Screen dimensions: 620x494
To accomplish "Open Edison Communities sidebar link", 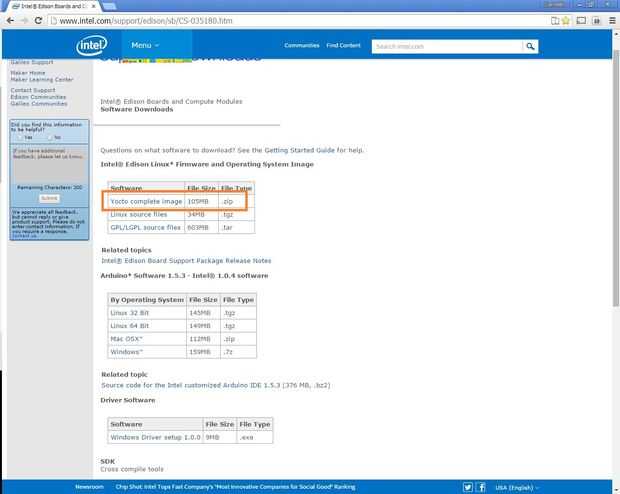I will [38, 97].
